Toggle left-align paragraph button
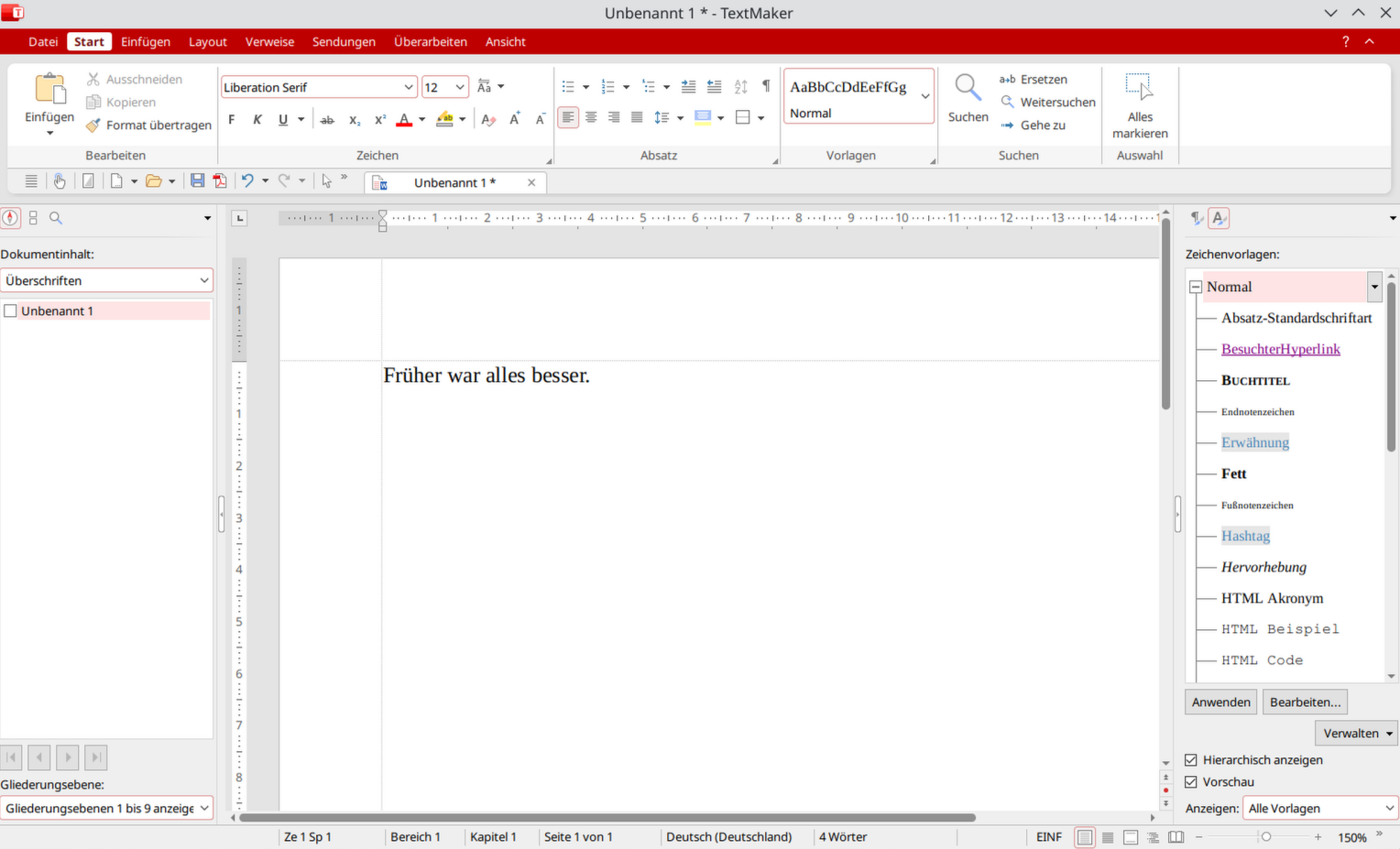The image size is (1400, 849). coord(568,117)
